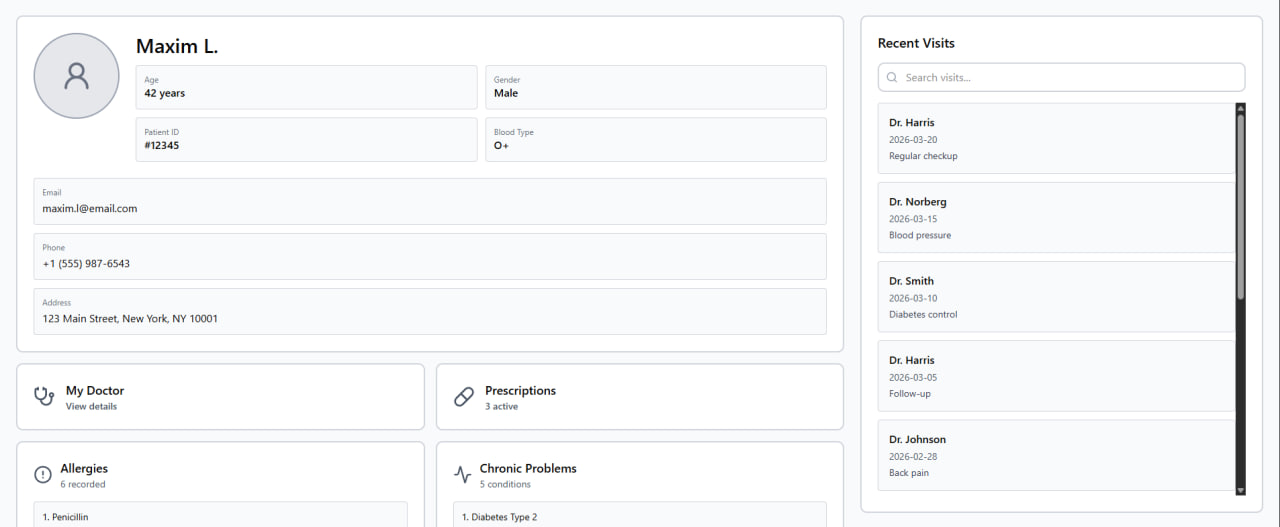
Task: Click the Follow-up visit reason
Action: pyautogui.click(x=910, y=393)
